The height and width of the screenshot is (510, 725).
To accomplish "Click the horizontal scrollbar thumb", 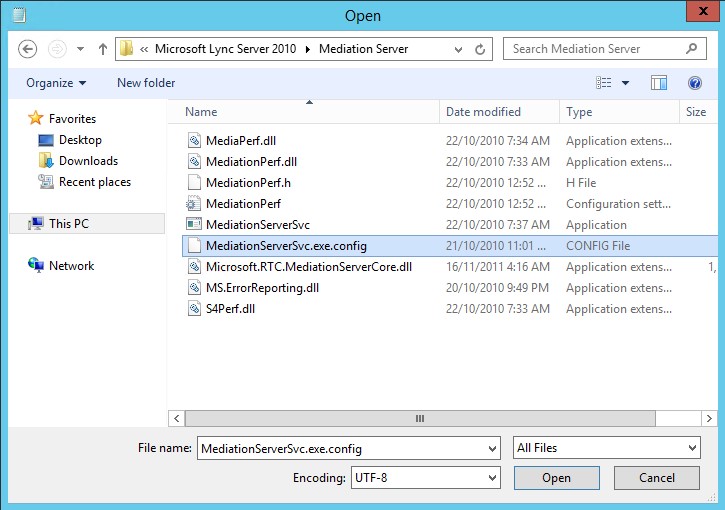I will [420, 418].
